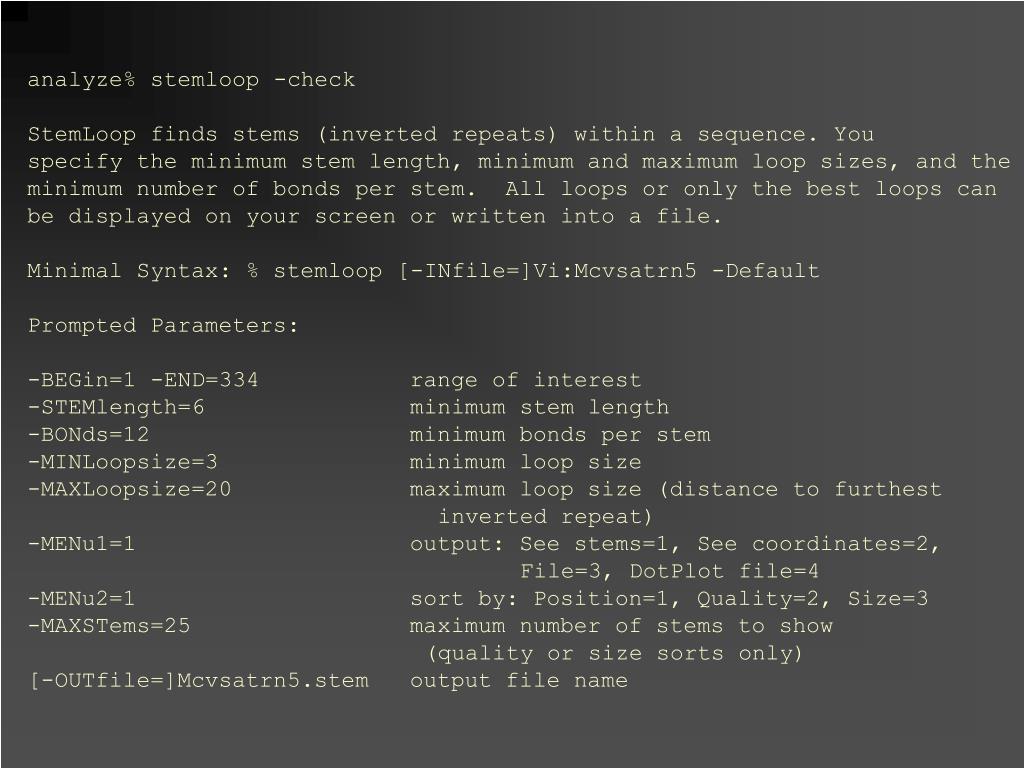The image size is (1024, 768).
Task: Select the -BONds=12 parameter line
Action: 88,435
